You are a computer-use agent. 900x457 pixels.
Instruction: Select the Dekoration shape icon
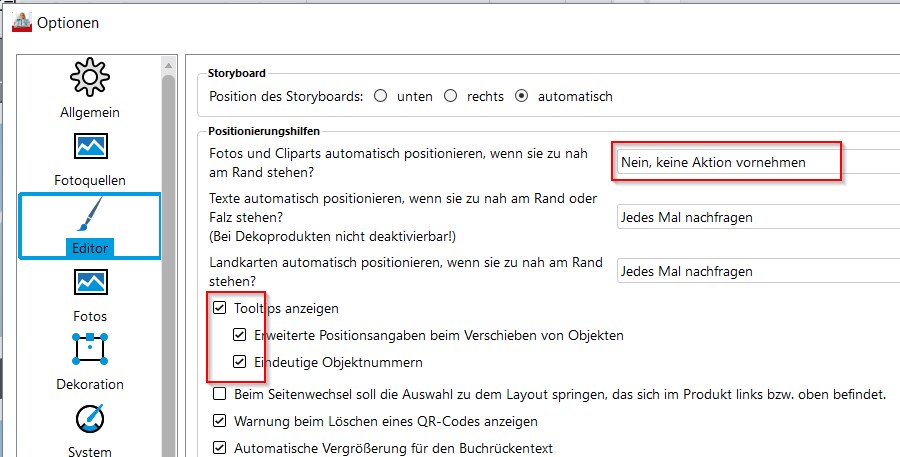tap(90, 350)
